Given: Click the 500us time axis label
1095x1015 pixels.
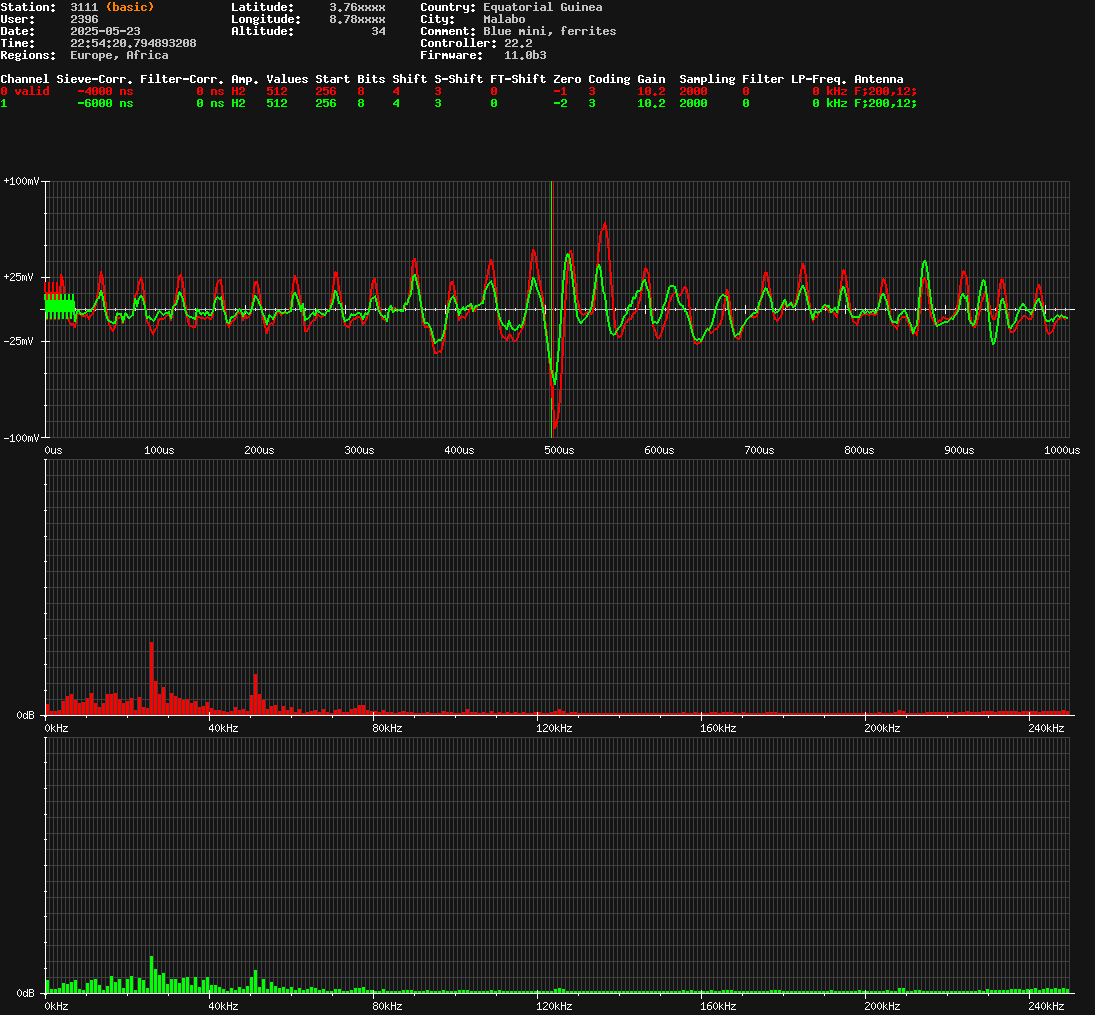Looking at the screenshot, I should tap(559, 450).
